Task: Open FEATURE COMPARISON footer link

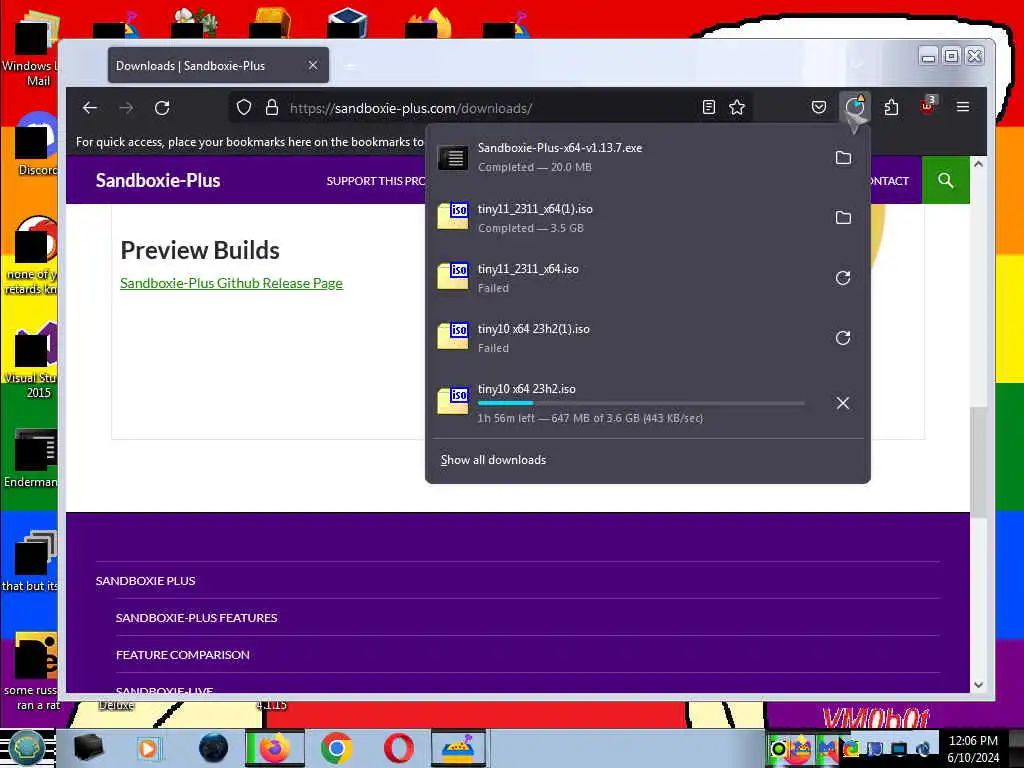Action: [182, 654]
